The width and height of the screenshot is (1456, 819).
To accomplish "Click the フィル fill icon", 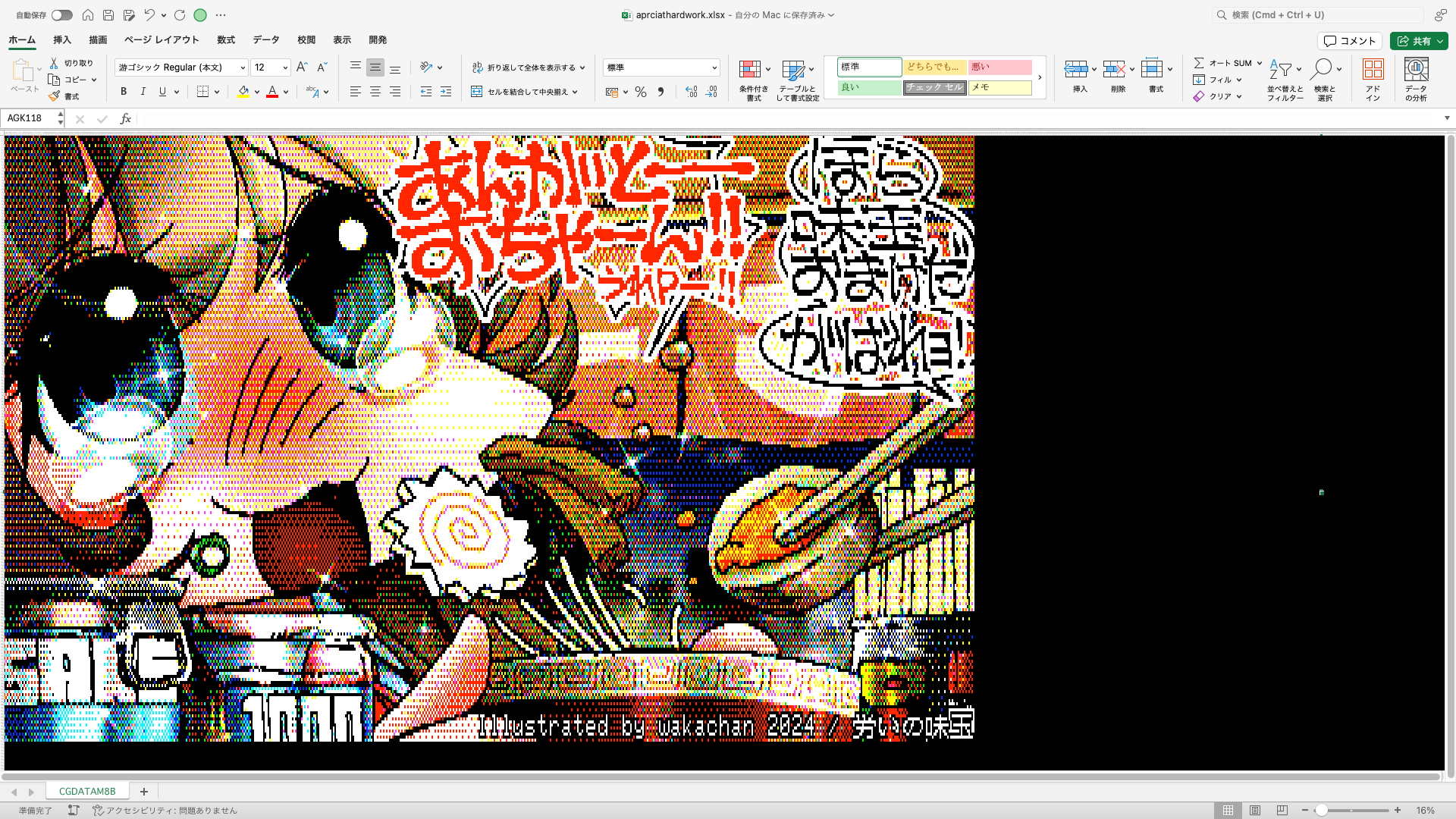I will coord(1199,80).
